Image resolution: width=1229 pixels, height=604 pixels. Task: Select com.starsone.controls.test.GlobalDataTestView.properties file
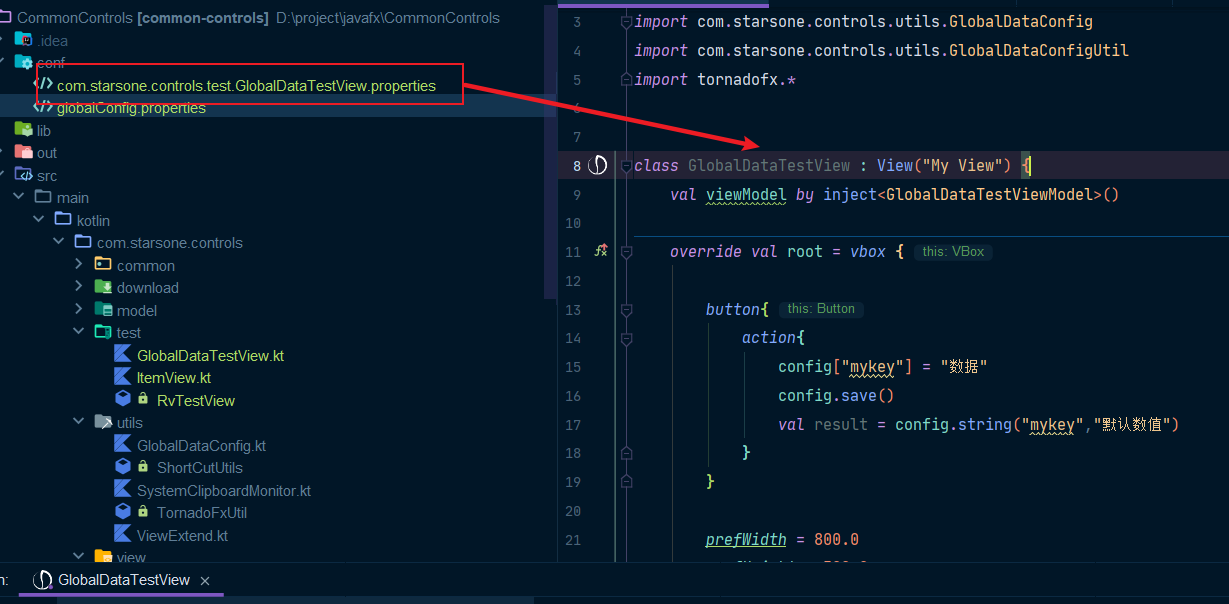coord(246,85)
